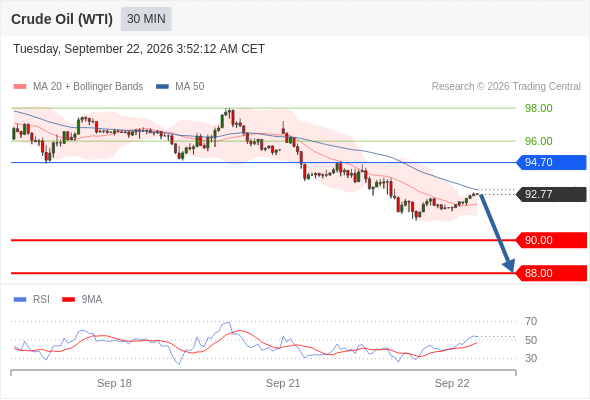590x400 pixels.
Task: Click the Sep 21 date axis label
Action: pyautogui.click(x=283, y=383)
